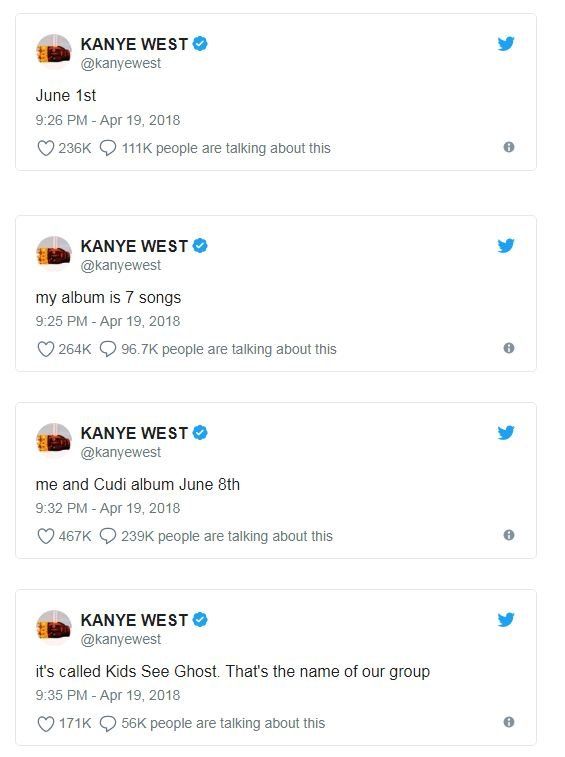Open info icon on "my album is 7 songs" tweet

tap(508, 348)
